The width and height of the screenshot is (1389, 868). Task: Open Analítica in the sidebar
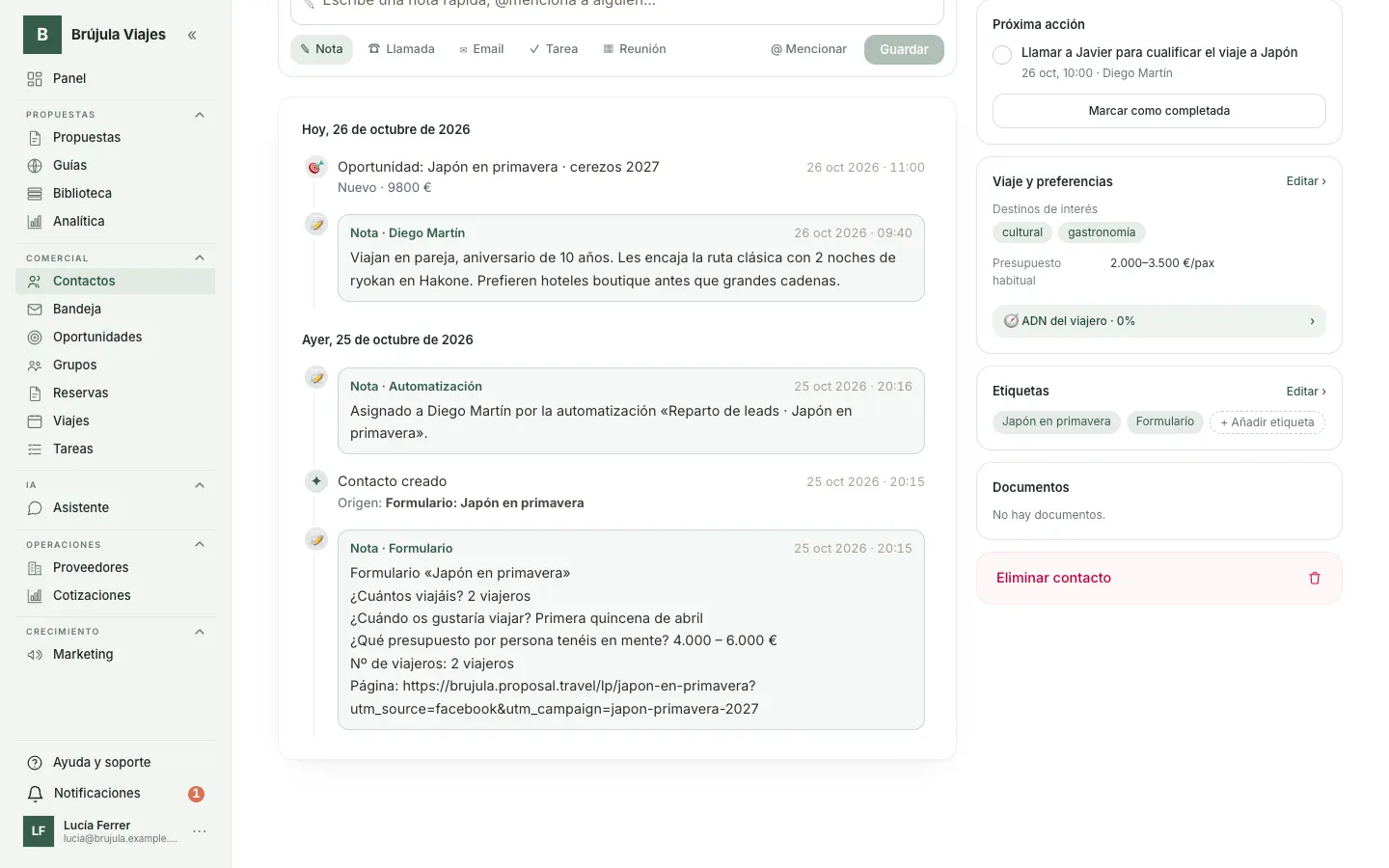115,221
